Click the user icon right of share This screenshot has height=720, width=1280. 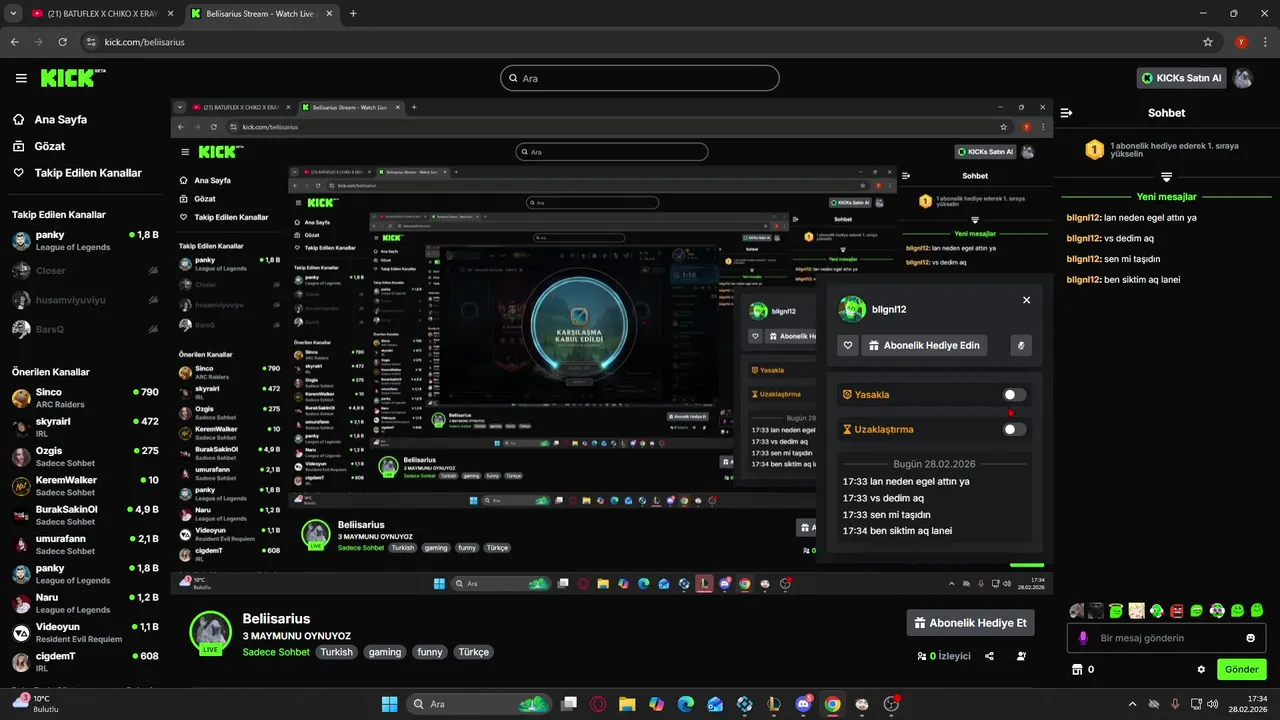click(x=1021, y=656)
